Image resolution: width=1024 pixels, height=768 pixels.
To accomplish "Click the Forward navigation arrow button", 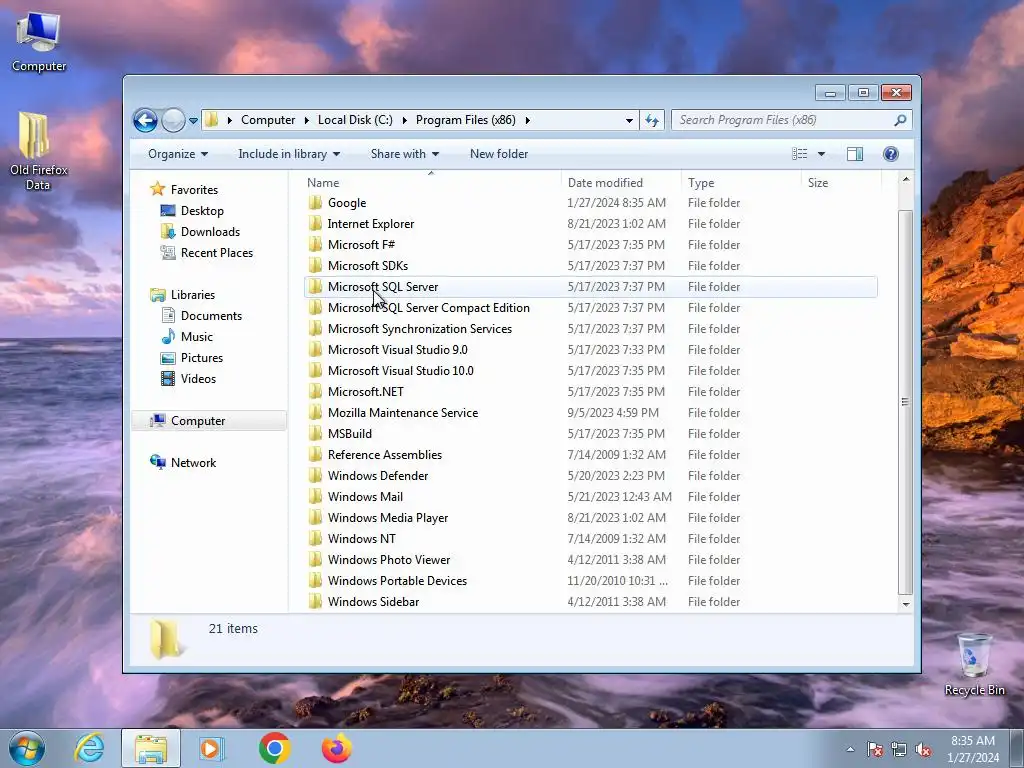I will pos(173,120).
